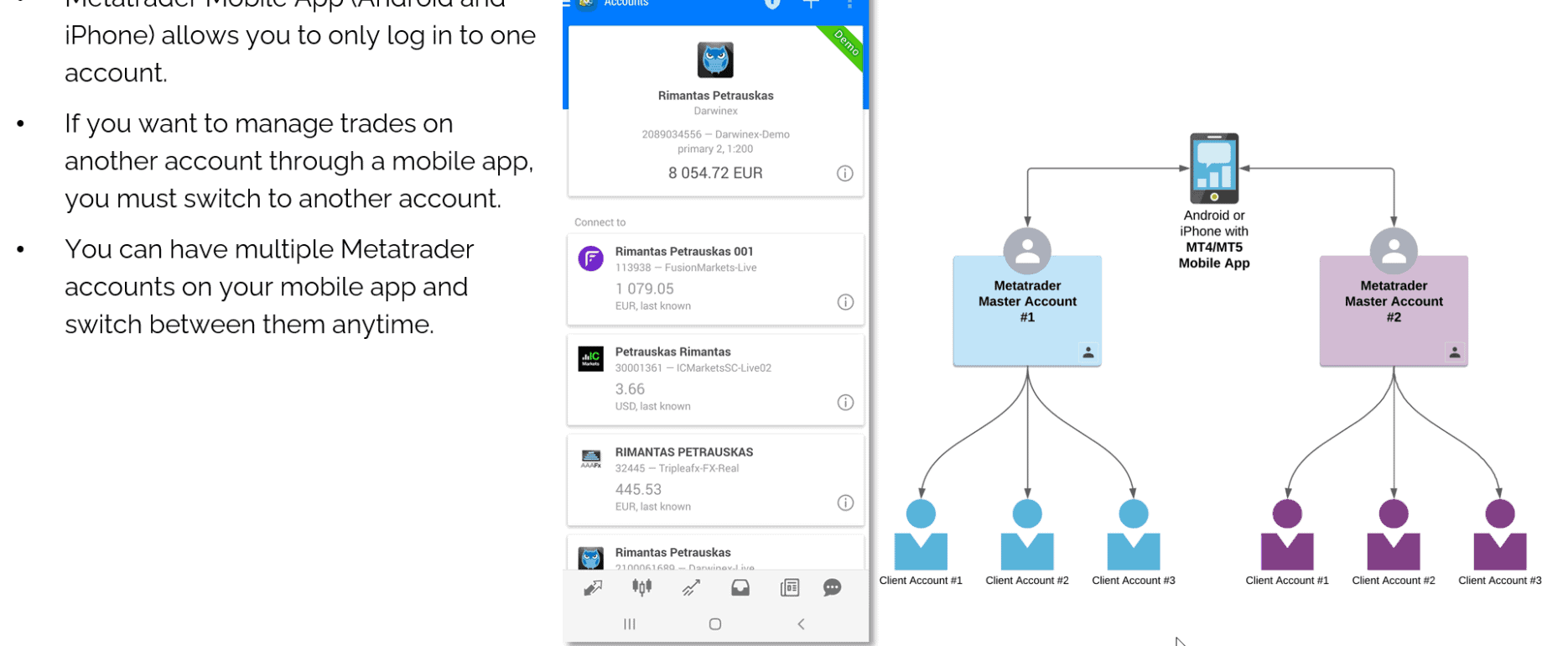Click the blue Client Account #3 figure
1568x646 pixels.
(x=1134, y=535)
